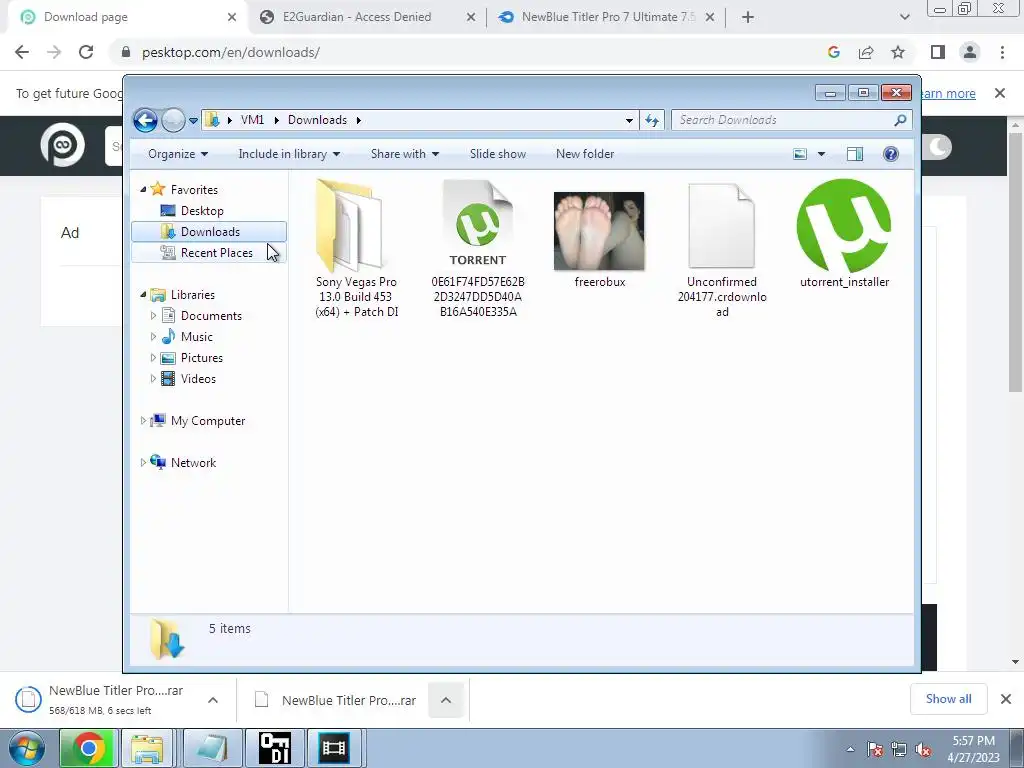1024x768 pixels.
Task: Click the film strip taskbar icon
Action: tap(334, 748)
